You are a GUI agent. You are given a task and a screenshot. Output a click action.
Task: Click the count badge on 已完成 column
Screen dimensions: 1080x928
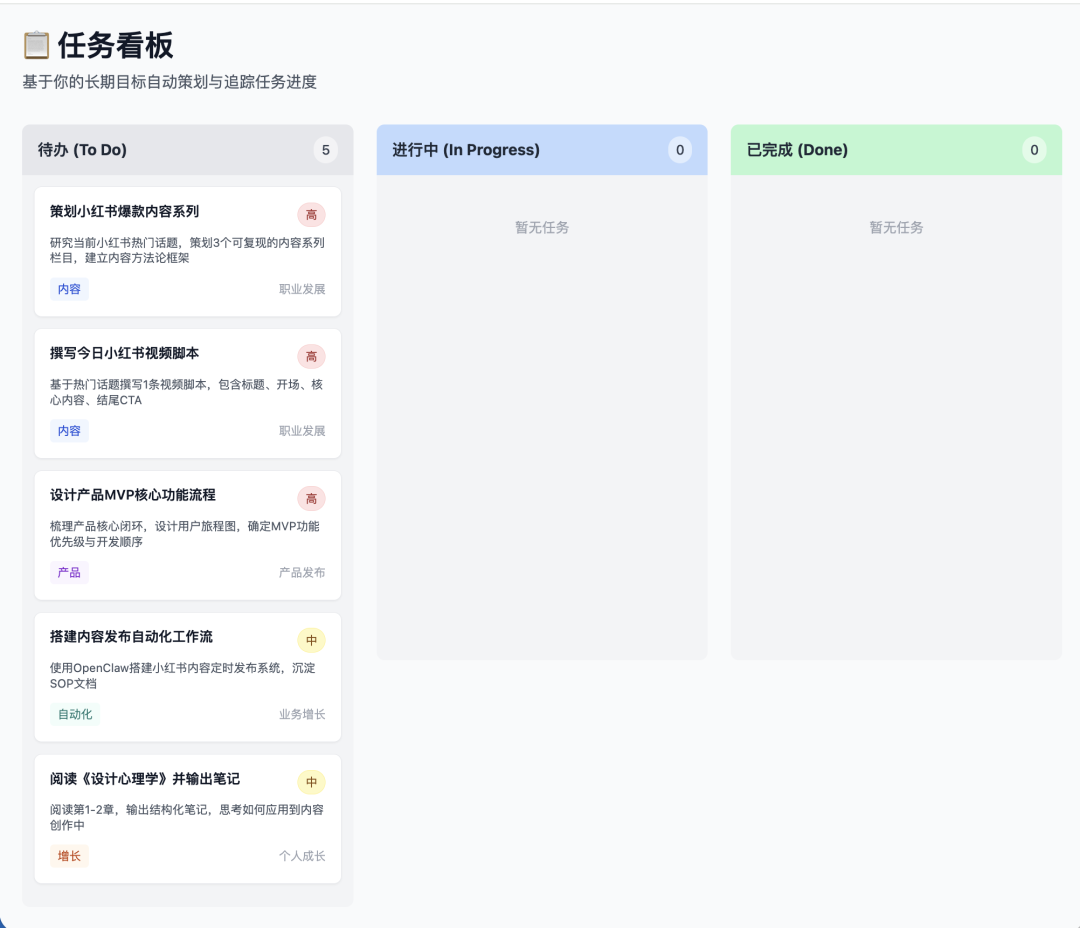(x=1034, y=149)
